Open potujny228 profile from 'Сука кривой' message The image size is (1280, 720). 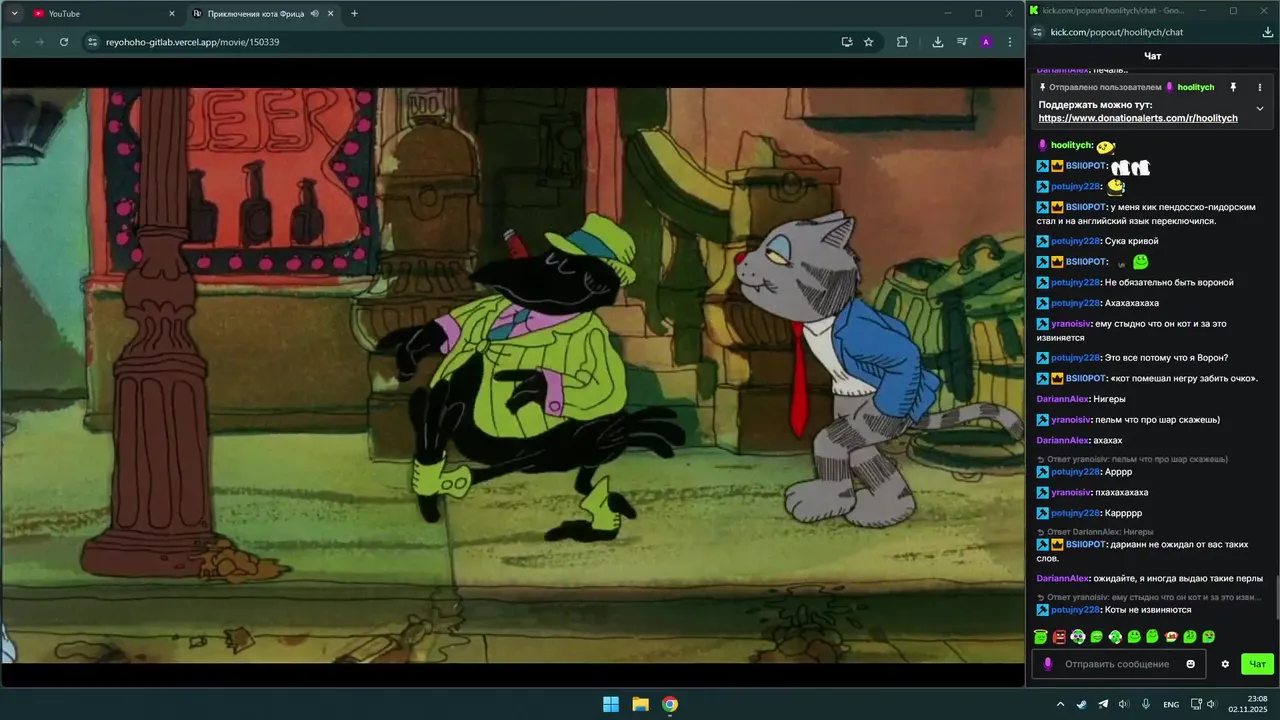pos(1075,241)
